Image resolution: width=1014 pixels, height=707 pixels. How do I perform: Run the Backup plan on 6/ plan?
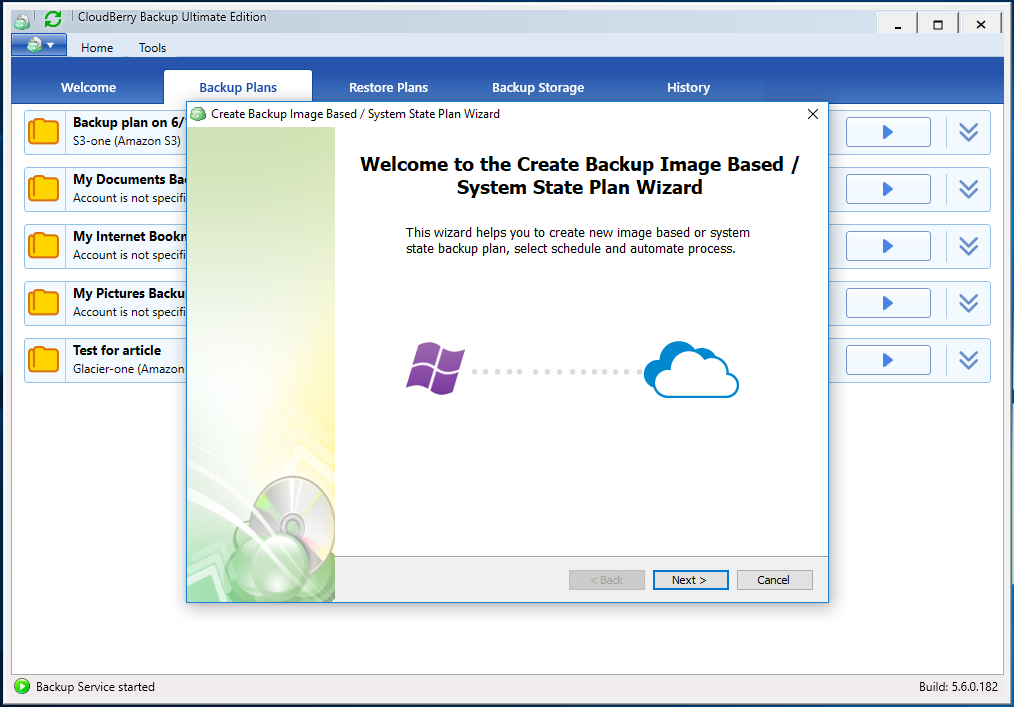tap(889, 132)
